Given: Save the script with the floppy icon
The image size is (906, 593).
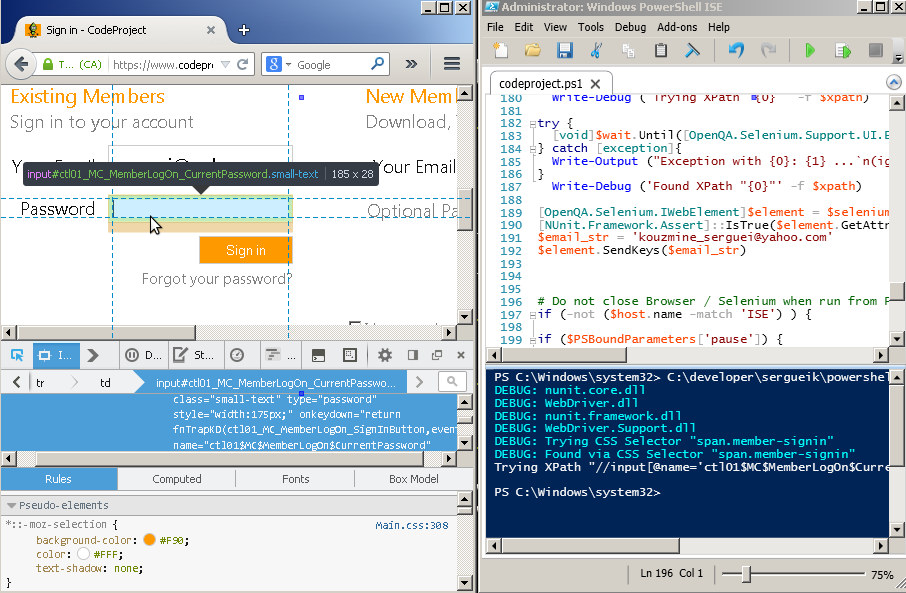Looking at the screenshot, I should click(x=565, y=50).
